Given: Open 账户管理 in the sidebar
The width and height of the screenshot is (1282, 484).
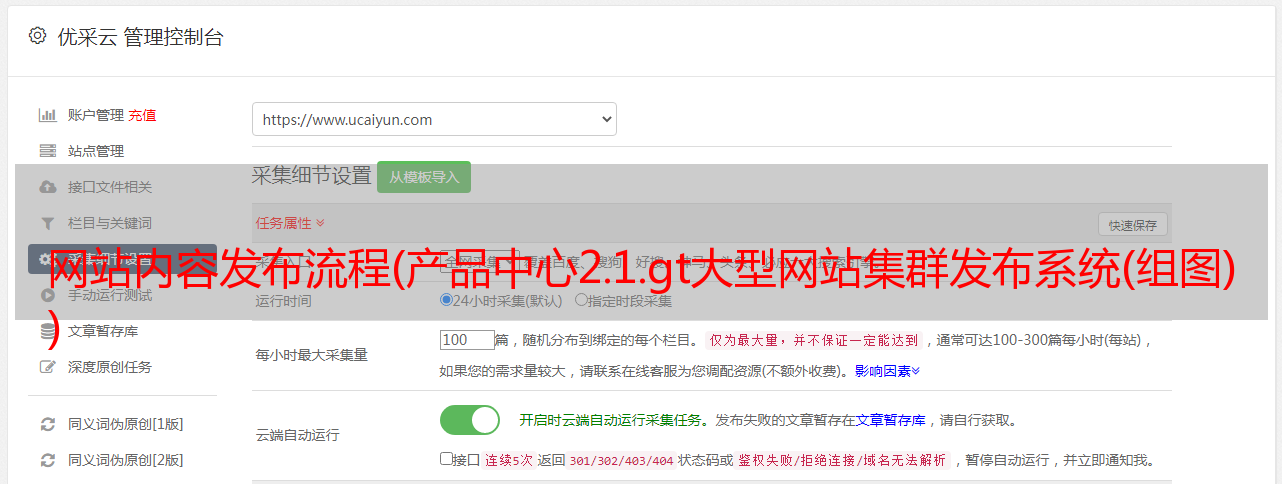Looking at the screenshot, I should click(x=96, y=115).
